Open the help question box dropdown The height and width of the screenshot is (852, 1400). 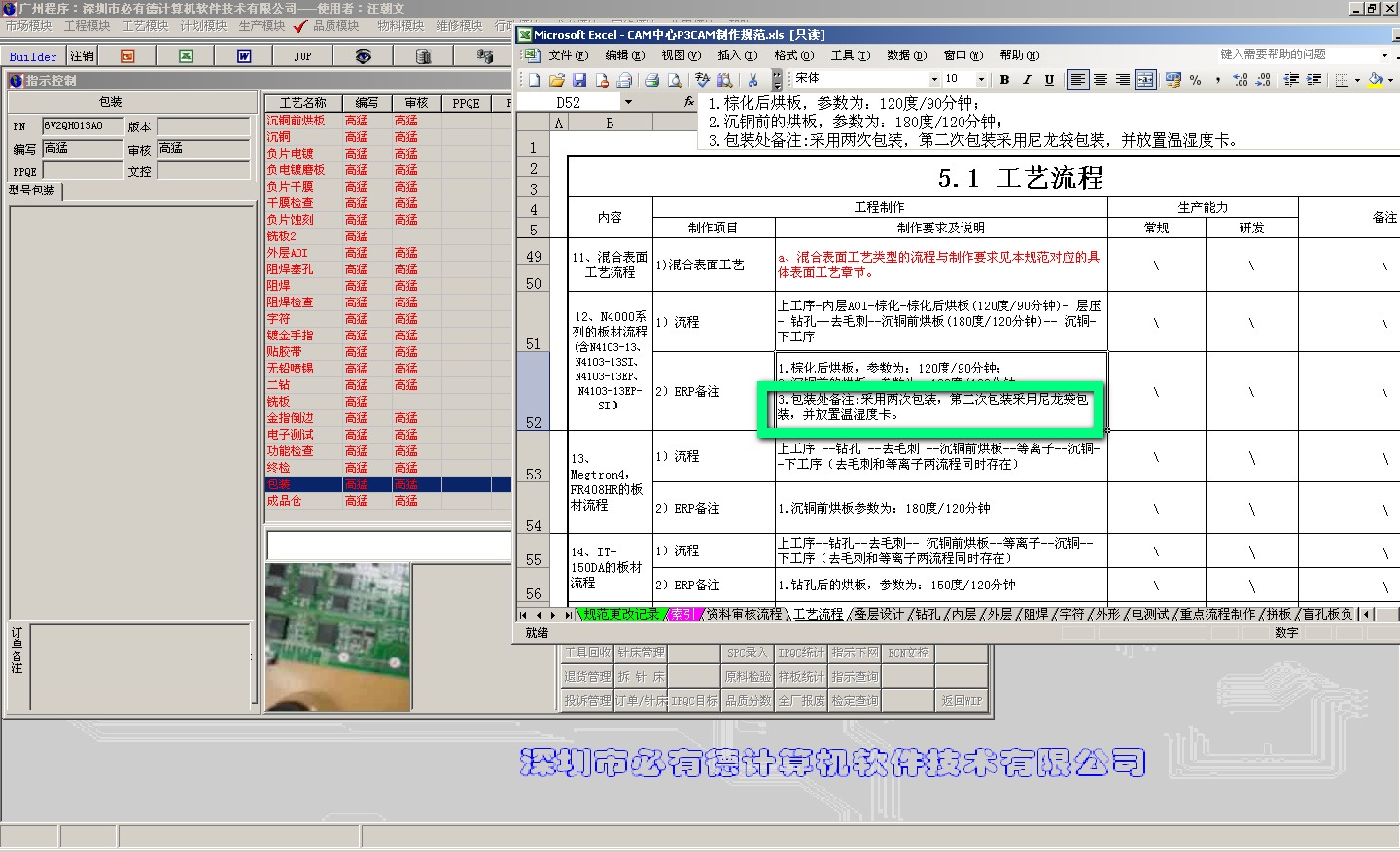click(x=1384, y=55)
